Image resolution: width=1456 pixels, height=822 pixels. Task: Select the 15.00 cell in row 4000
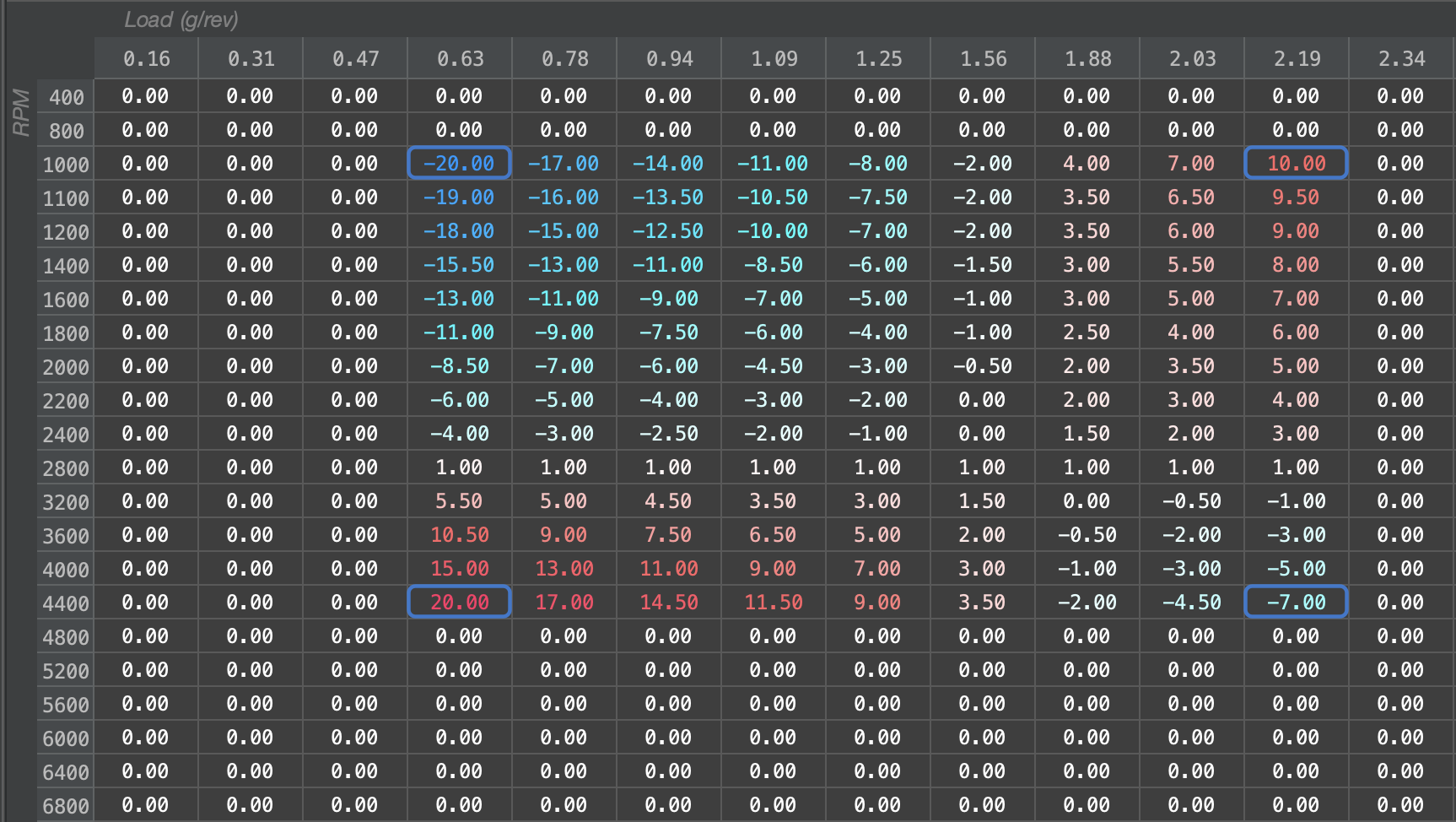click(x=460, y=568)
